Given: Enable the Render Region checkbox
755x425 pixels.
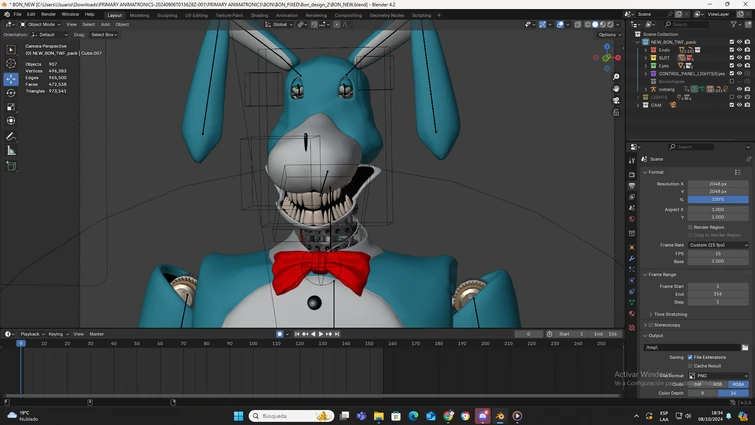Looking at the screenshot, I should tap(690, 227).
